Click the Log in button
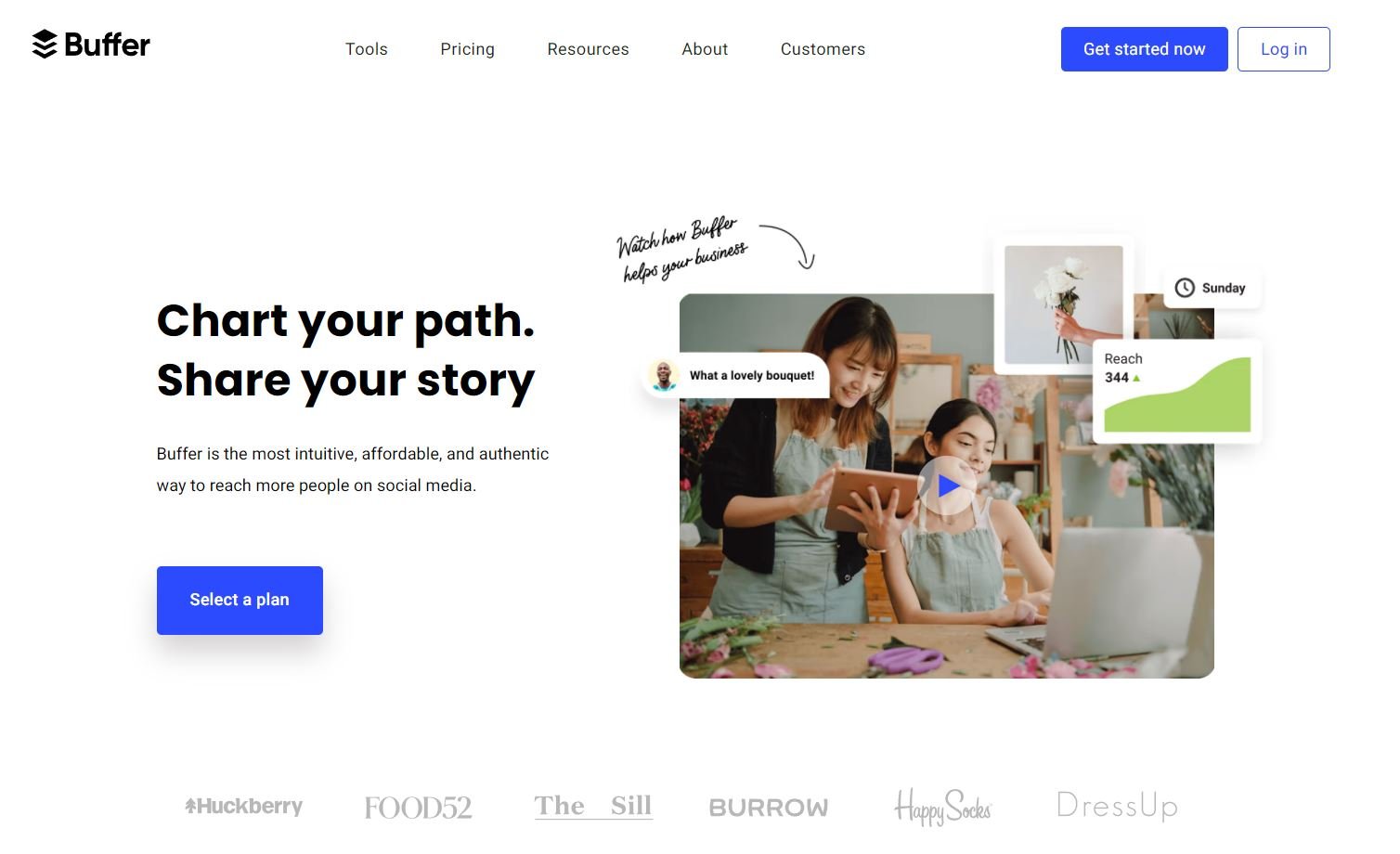Viewport: 1400px width, 854px height. click(1283, 49)
